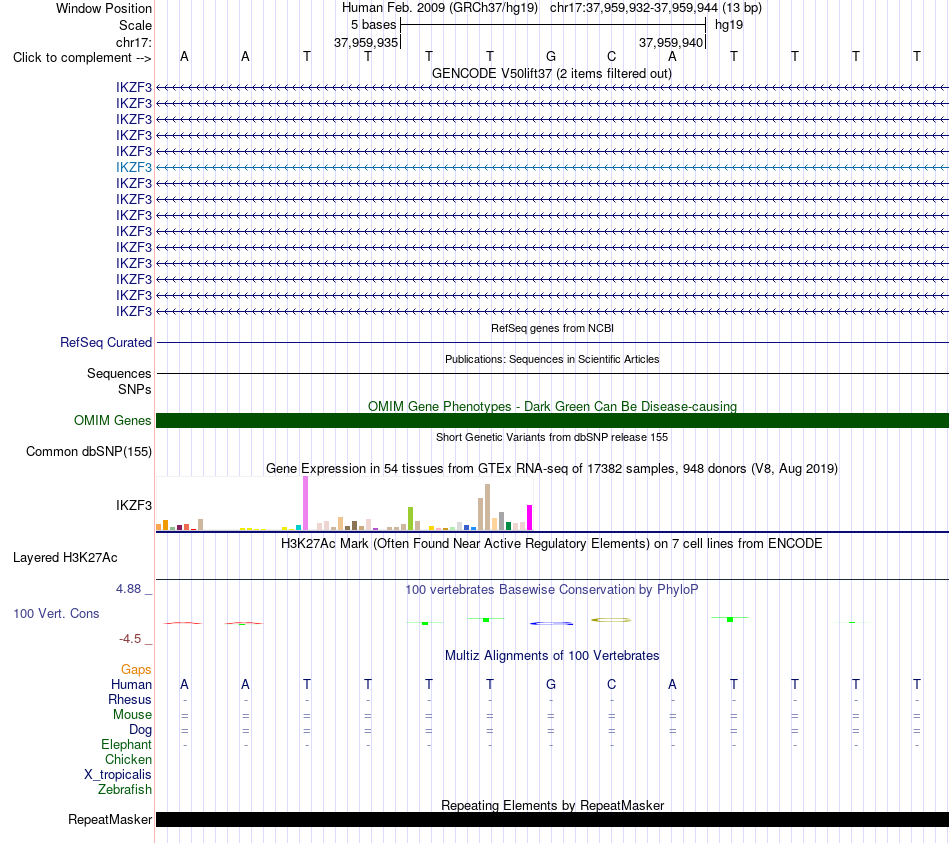Click 'OMIM Gene Phenotypes' track title

(552, 406)
